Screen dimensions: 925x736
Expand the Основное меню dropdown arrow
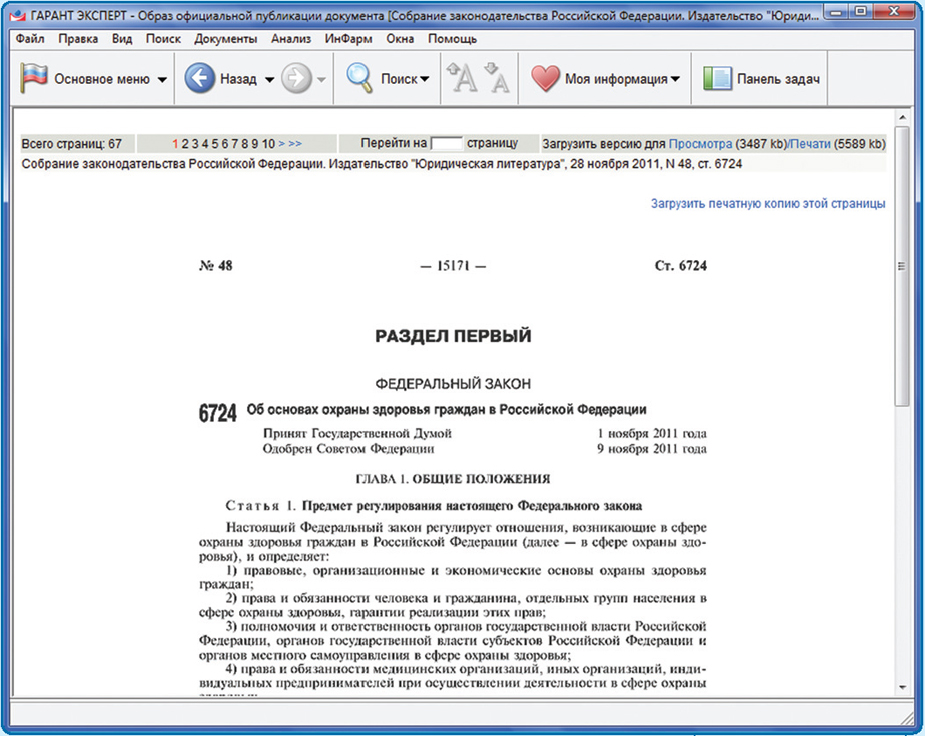(163, 80)
